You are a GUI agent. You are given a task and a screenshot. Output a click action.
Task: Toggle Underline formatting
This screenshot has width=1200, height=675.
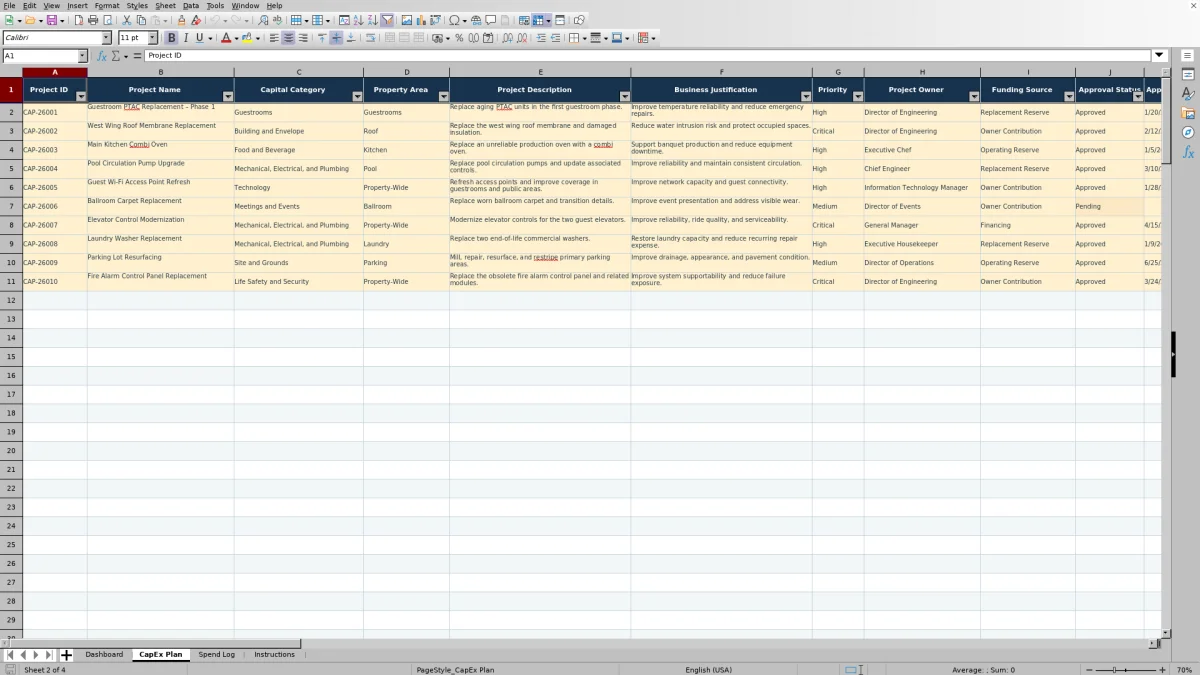199,38
